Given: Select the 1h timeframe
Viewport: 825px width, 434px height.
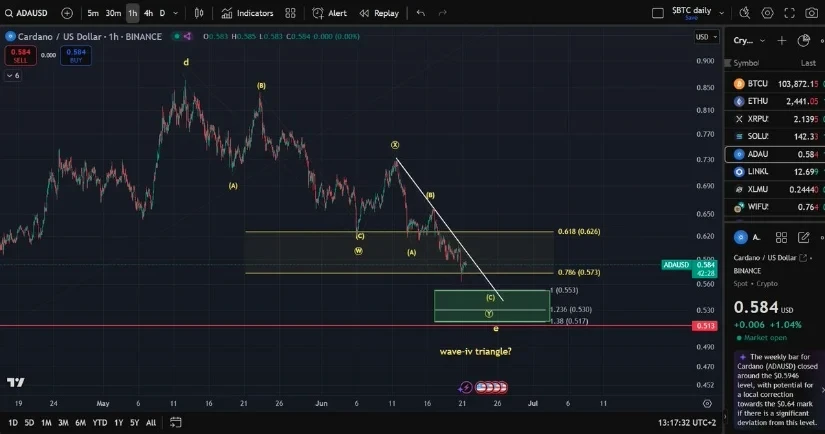Looking at the screenshot, I should [133, 13].
